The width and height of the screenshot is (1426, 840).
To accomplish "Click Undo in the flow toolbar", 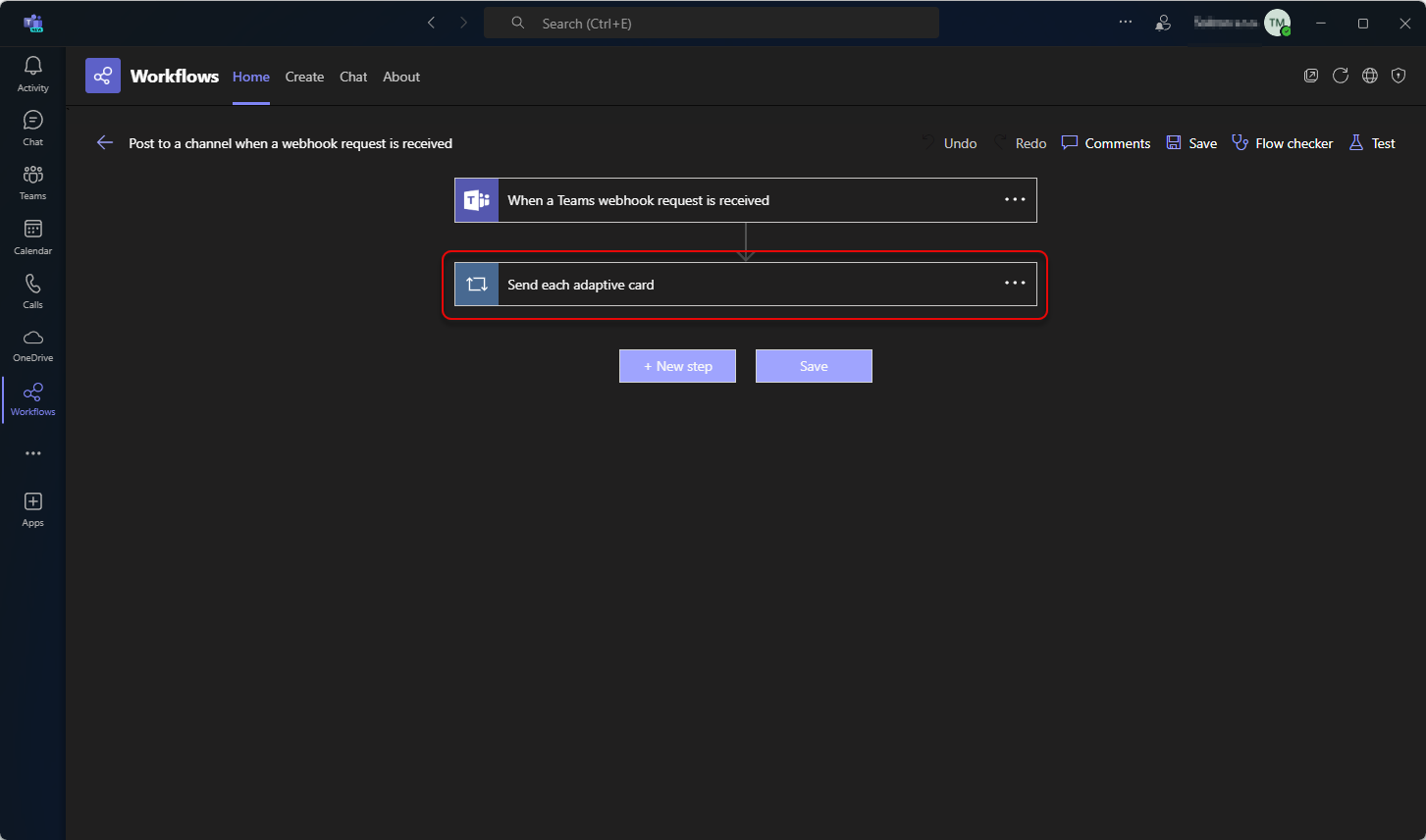I will pos(949,142).
